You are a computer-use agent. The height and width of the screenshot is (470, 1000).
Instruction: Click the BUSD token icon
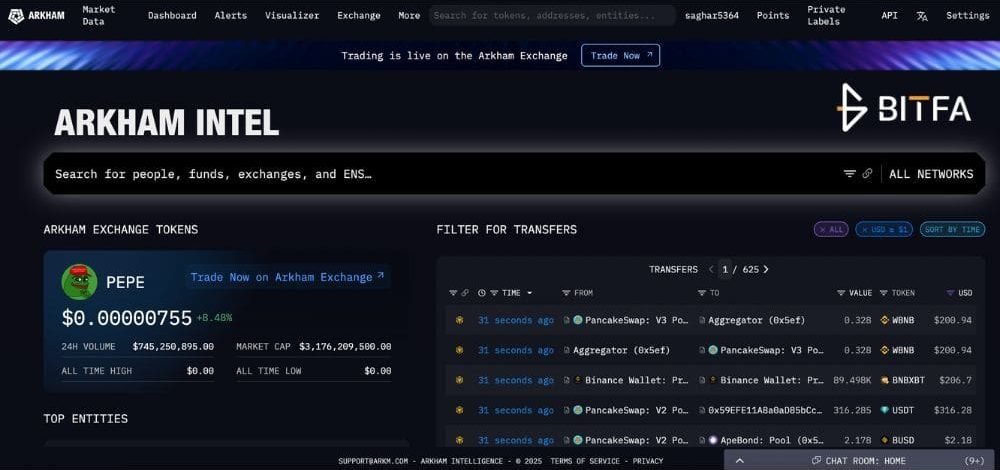884,440
